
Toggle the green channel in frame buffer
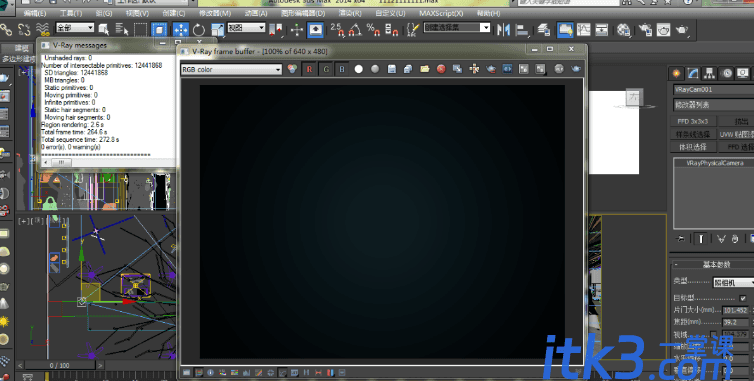[326, 69]
